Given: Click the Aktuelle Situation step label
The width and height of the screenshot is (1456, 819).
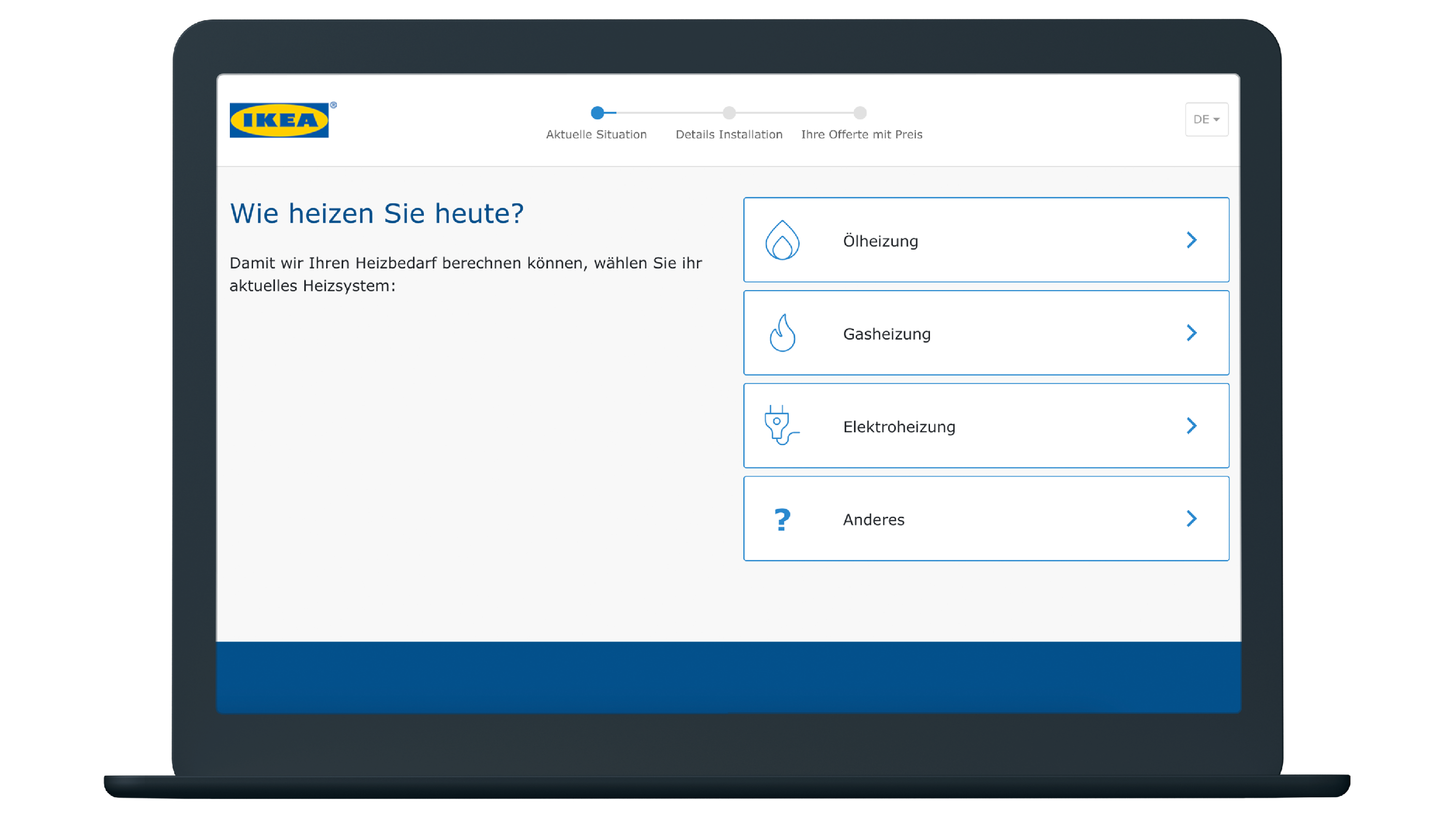Looking at the screenshot, I should (x=596, y=134).
